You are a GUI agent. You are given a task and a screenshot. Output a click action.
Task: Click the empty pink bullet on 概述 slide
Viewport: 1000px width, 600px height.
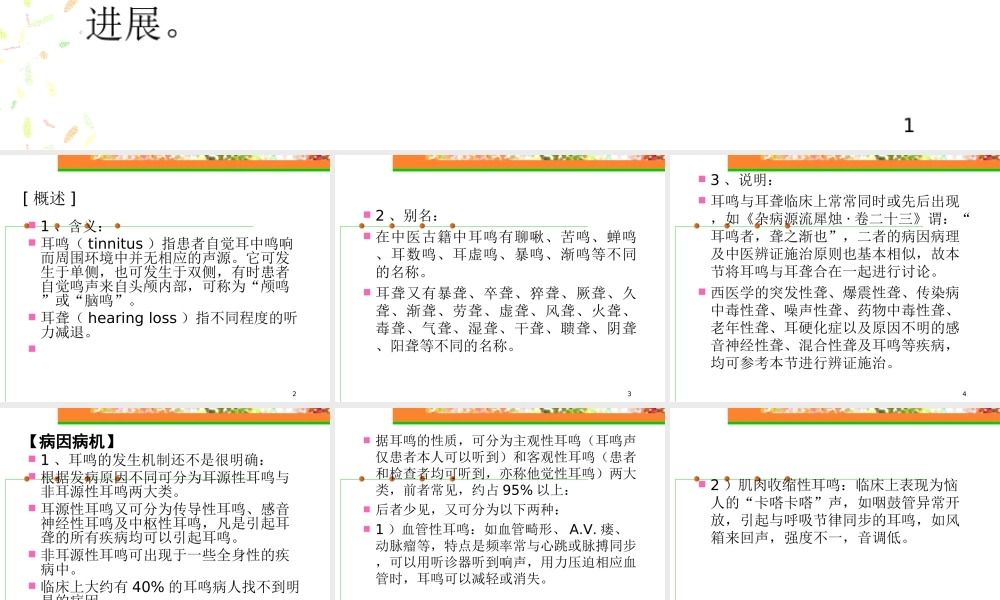[x=32, y=349]
